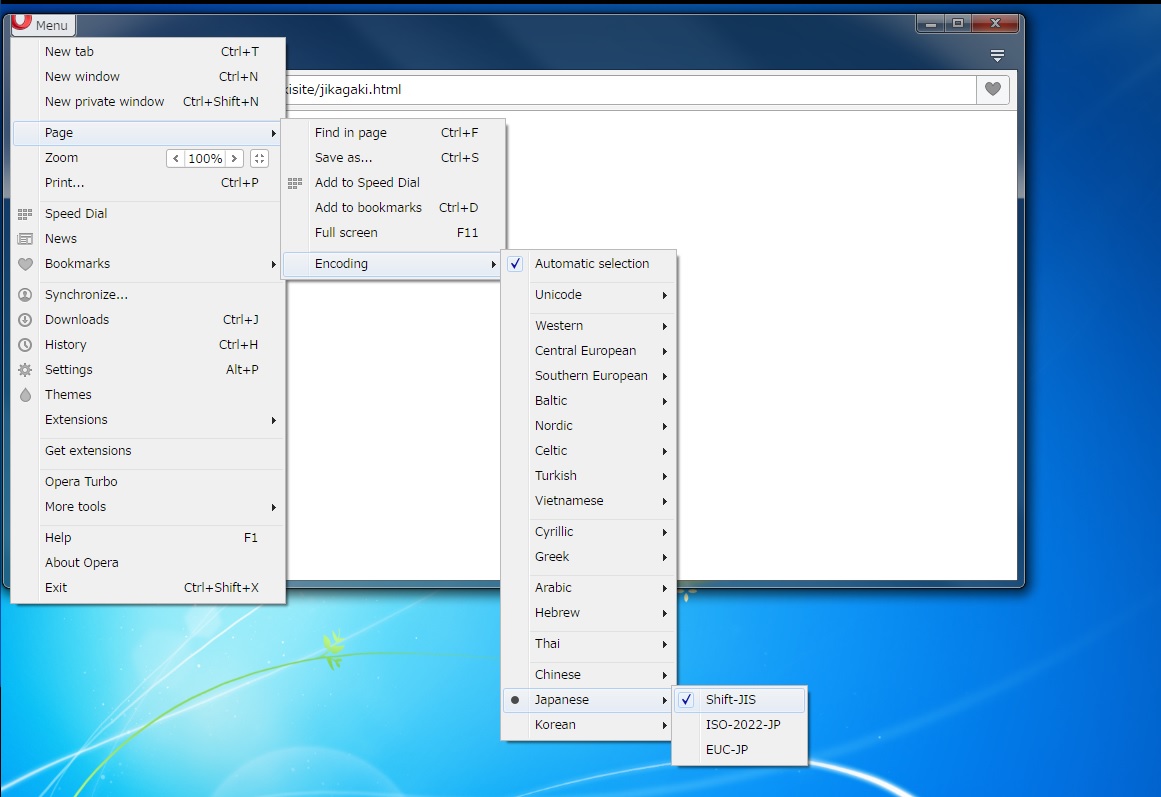
Task: Open the Arabic encoding submenu
Action: [589, 588]
